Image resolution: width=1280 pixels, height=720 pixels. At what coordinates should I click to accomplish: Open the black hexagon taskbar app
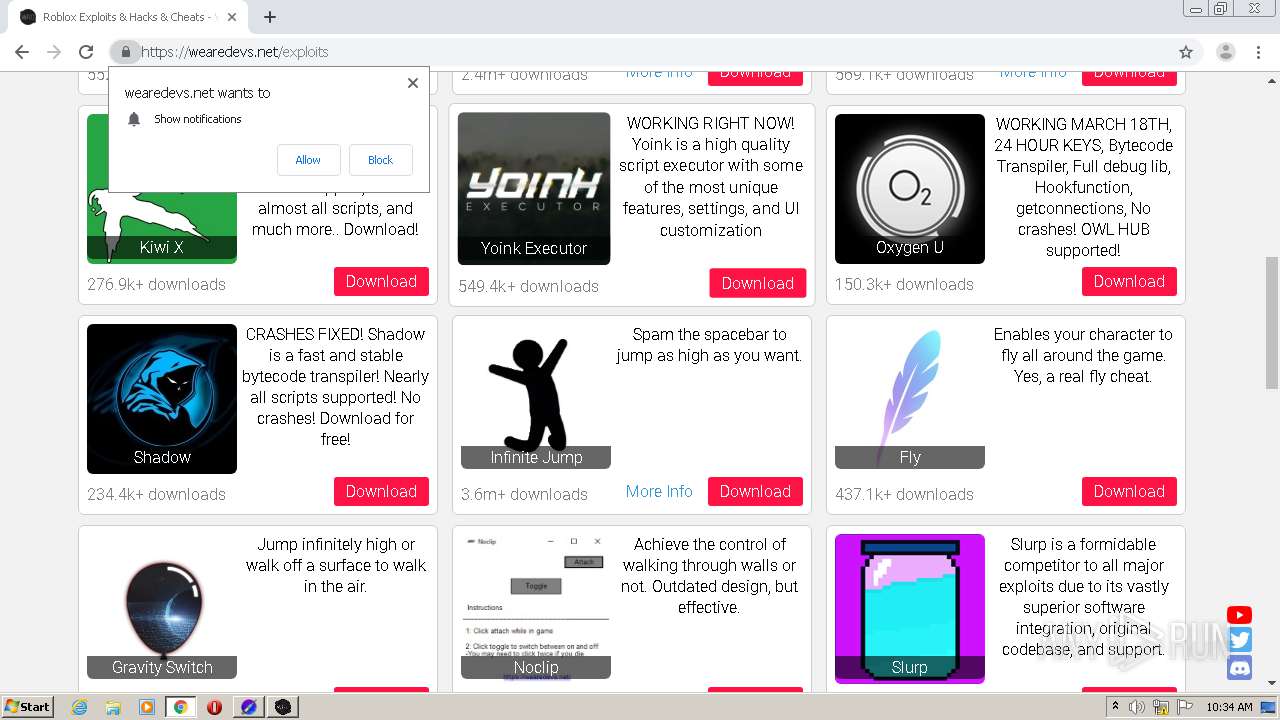click(283, 707)
